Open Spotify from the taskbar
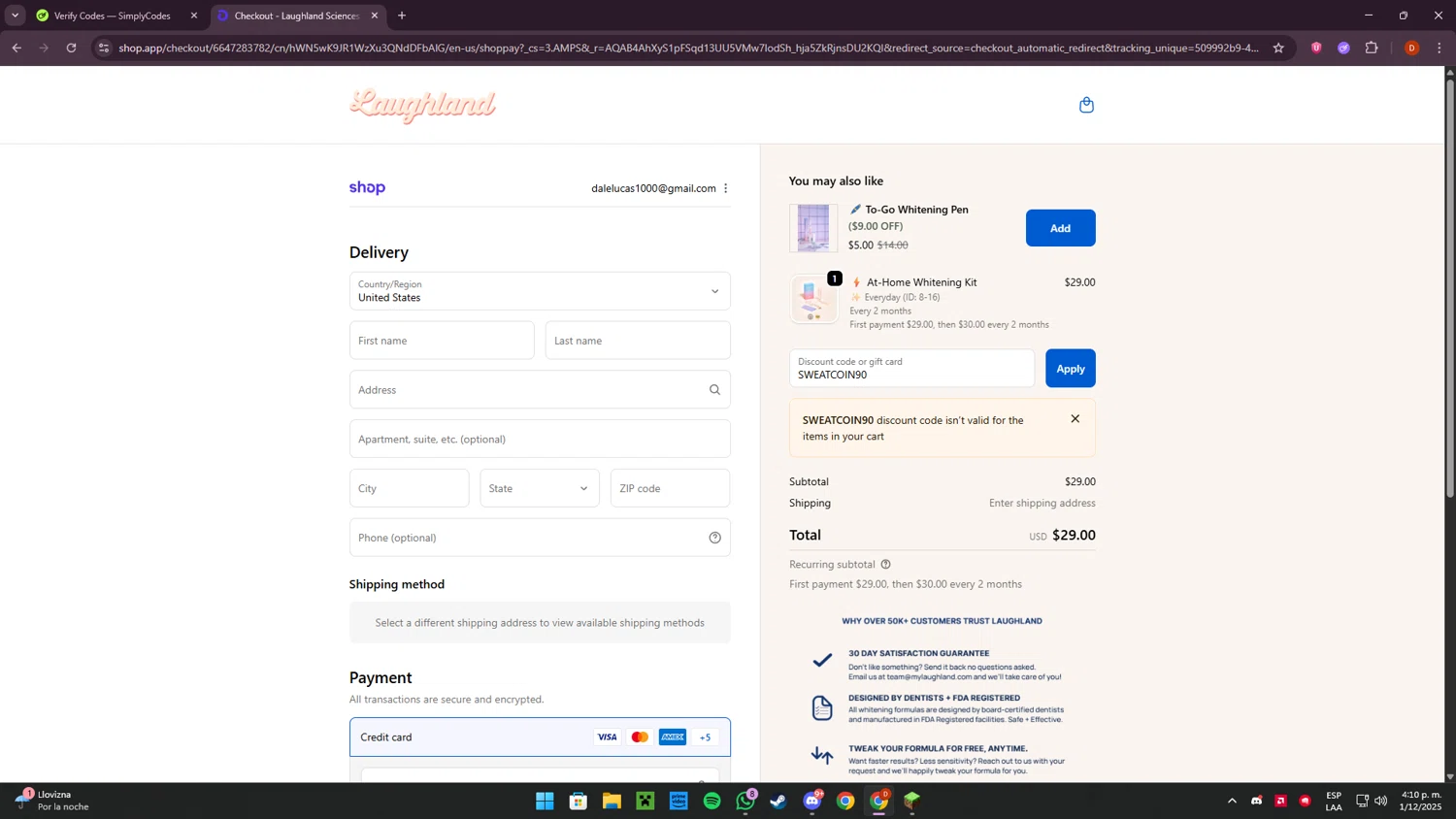Image resolution: width=1456 pixels, height=819 pixels. tap(711, 801)
